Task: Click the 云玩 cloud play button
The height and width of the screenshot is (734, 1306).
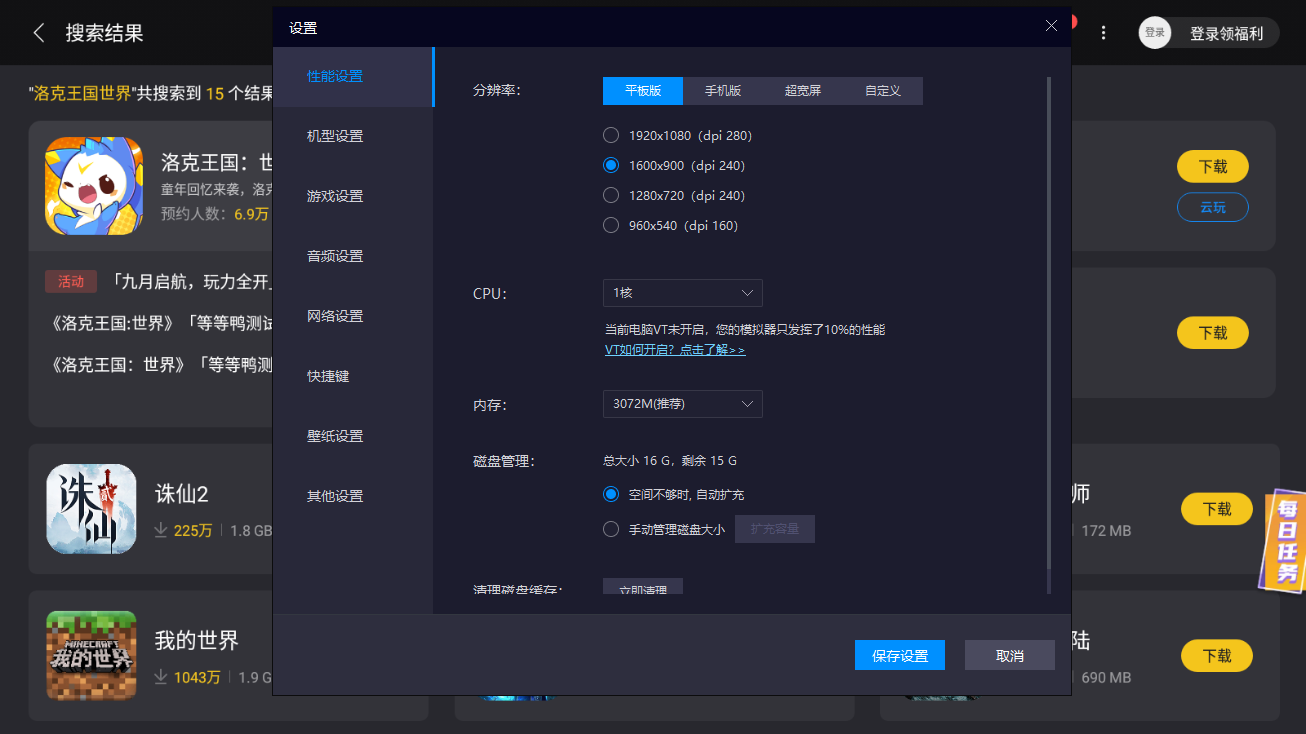Action: pyautogui.click(x=1213, y=207)
